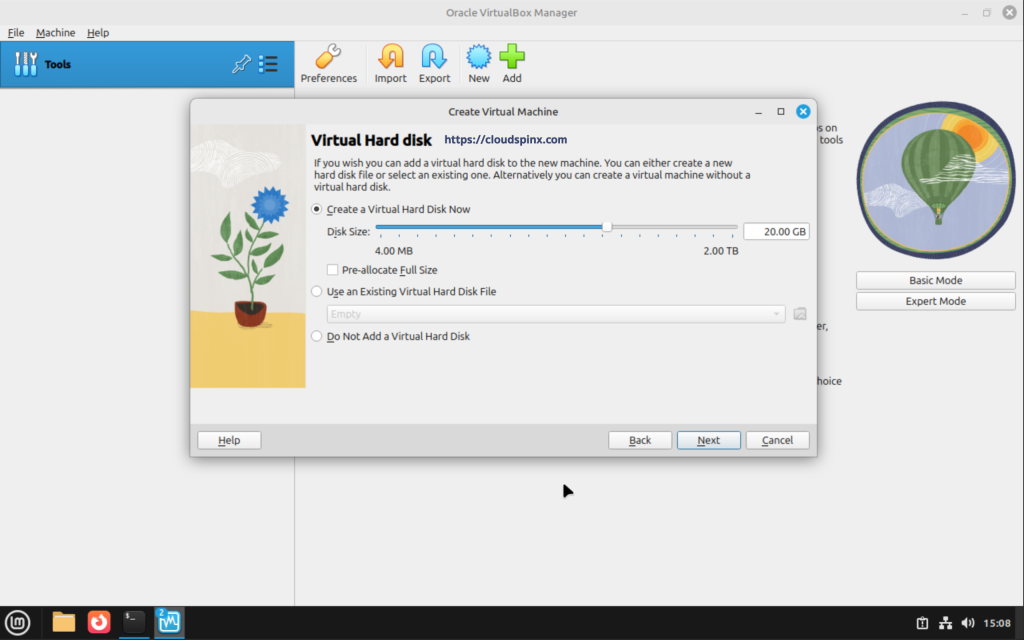Click the Next button

(x=708, y=440)
